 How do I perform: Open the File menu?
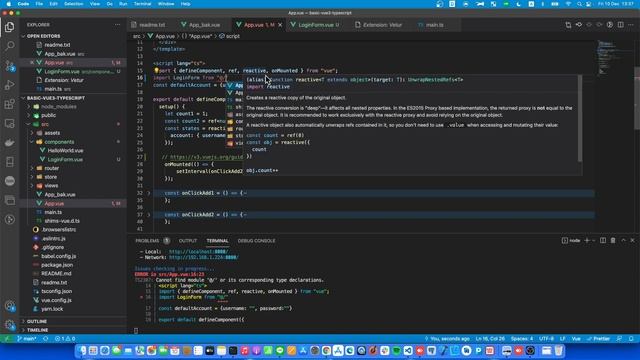39,4
